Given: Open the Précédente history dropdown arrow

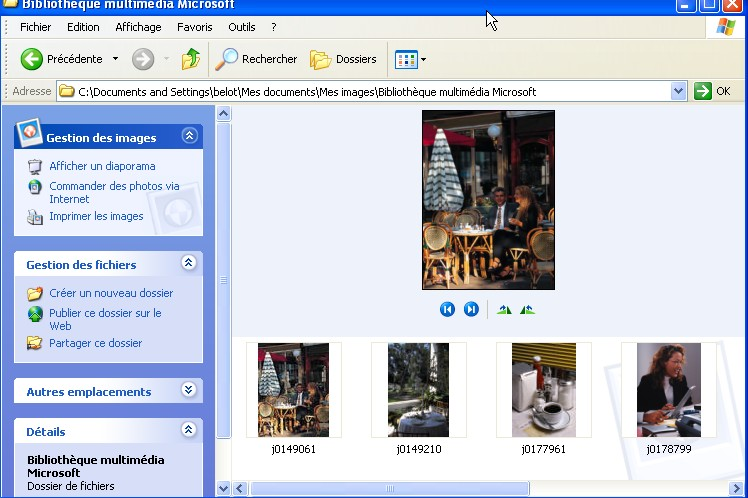Looking at the screenshot, I should coord(115,59).
